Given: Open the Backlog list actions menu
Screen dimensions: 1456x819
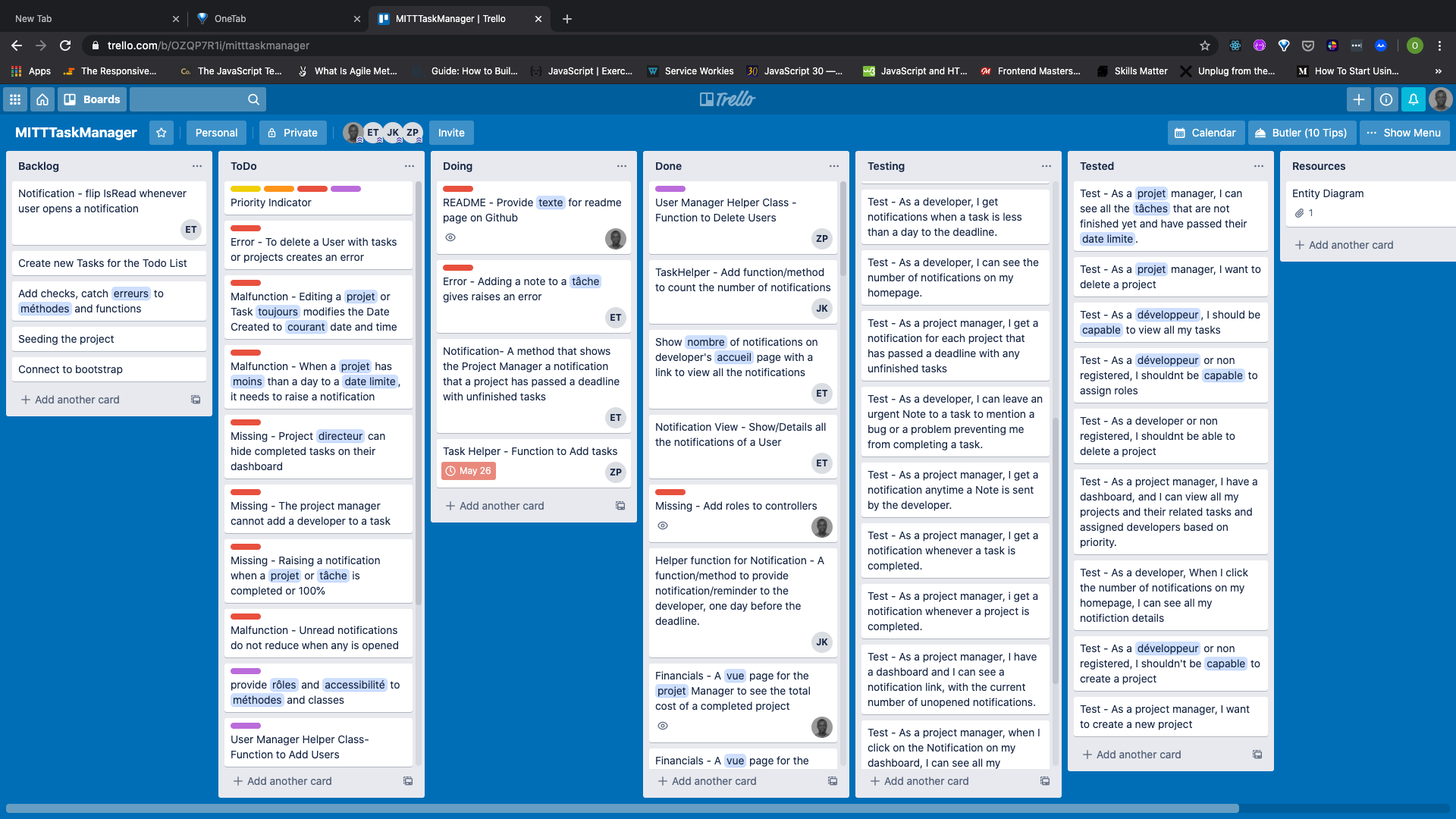Looking at the screenshot, I should [x=197, y=166].
